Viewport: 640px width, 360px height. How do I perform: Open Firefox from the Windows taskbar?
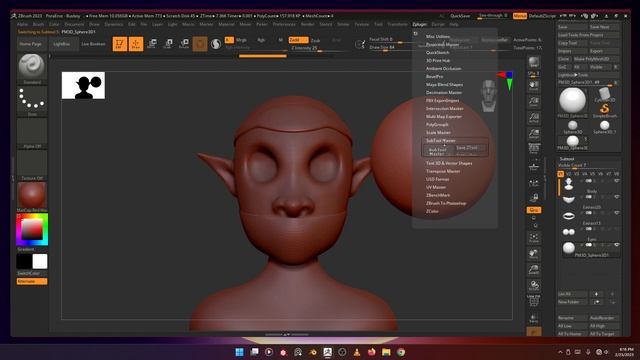(x=371, y=352)
